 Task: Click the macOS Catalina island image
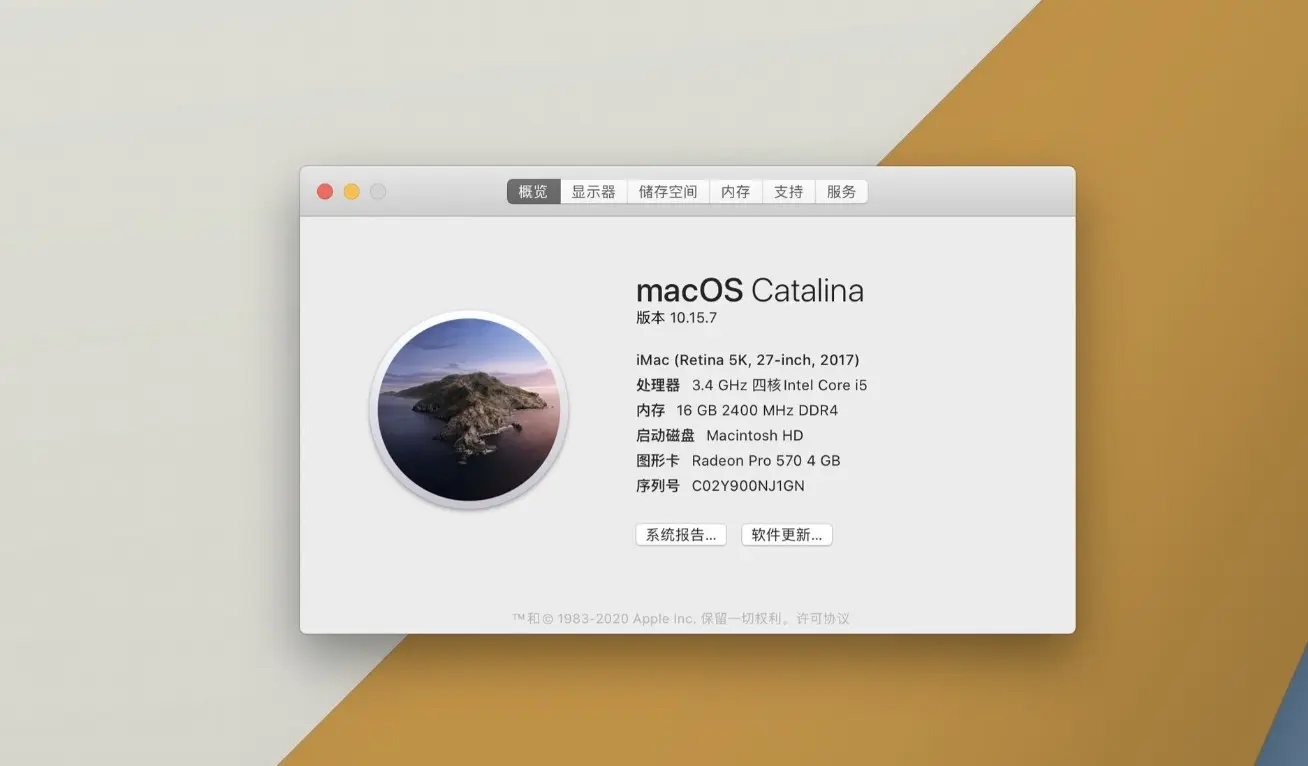pos(470,410)
